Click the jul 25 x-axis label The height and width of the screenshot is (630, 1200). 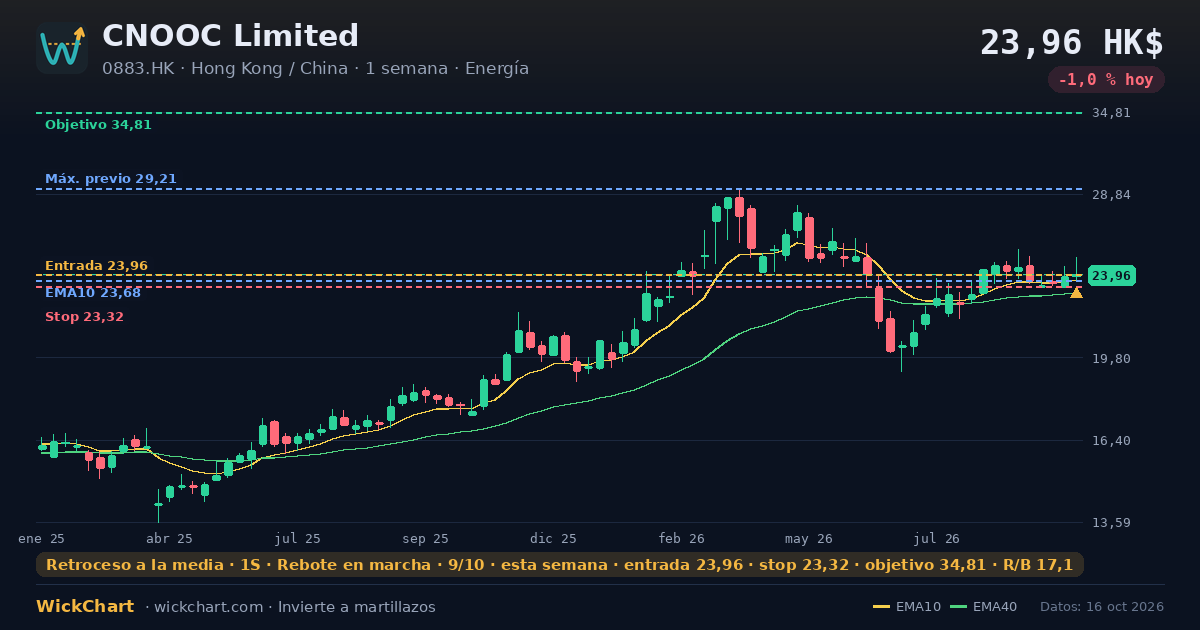298,539
